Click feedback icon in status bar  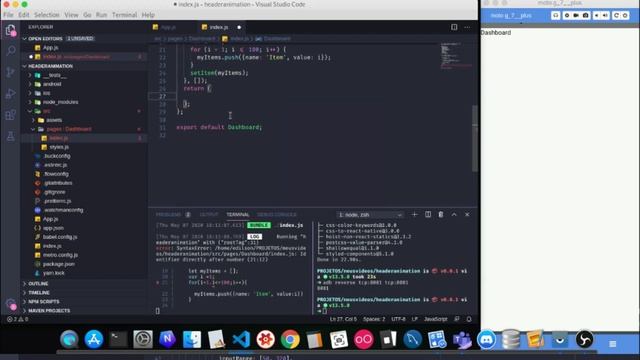pos(457,319)
